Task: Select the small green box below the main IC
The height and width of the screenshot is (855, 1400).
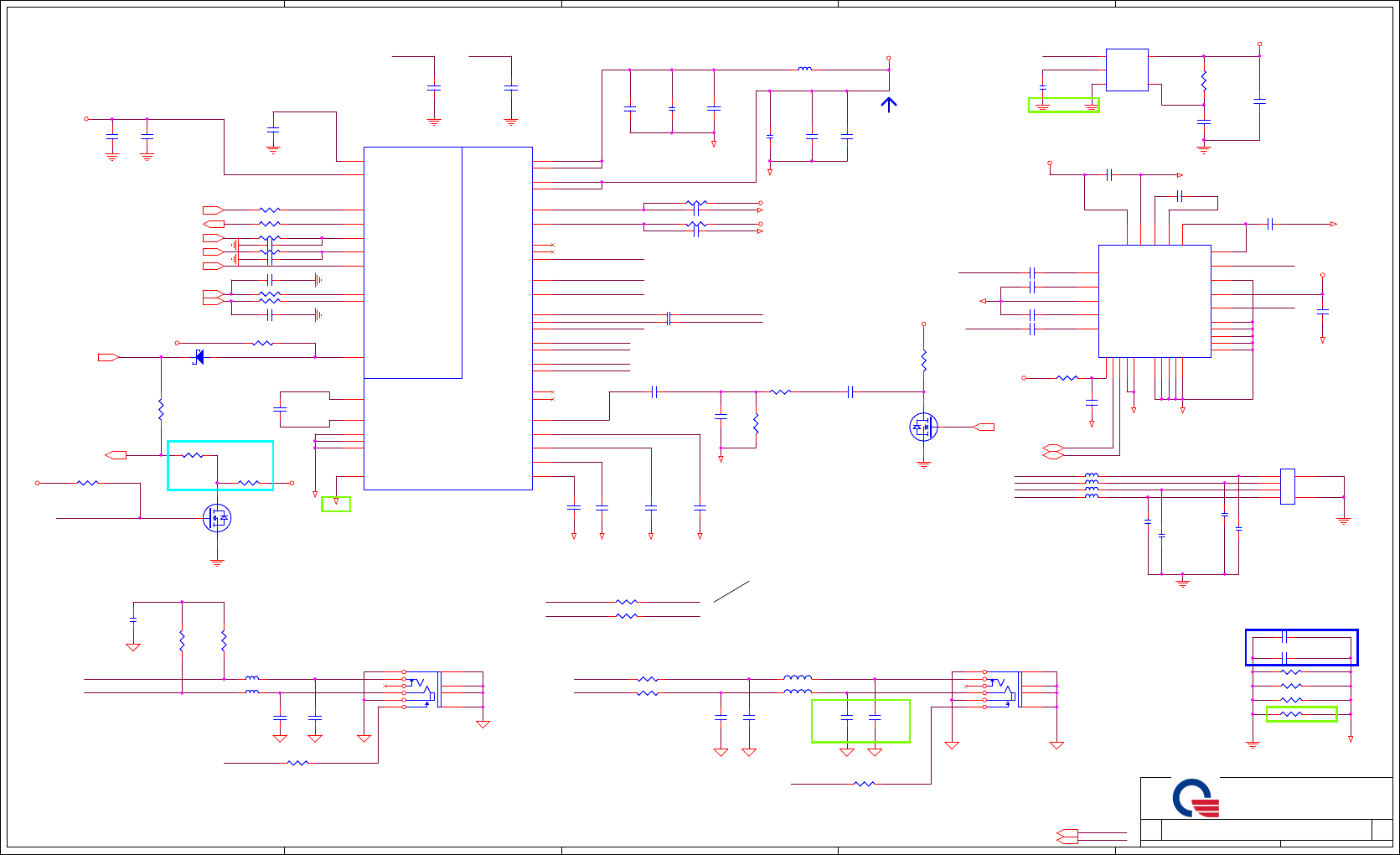Action: pos(336,504)
